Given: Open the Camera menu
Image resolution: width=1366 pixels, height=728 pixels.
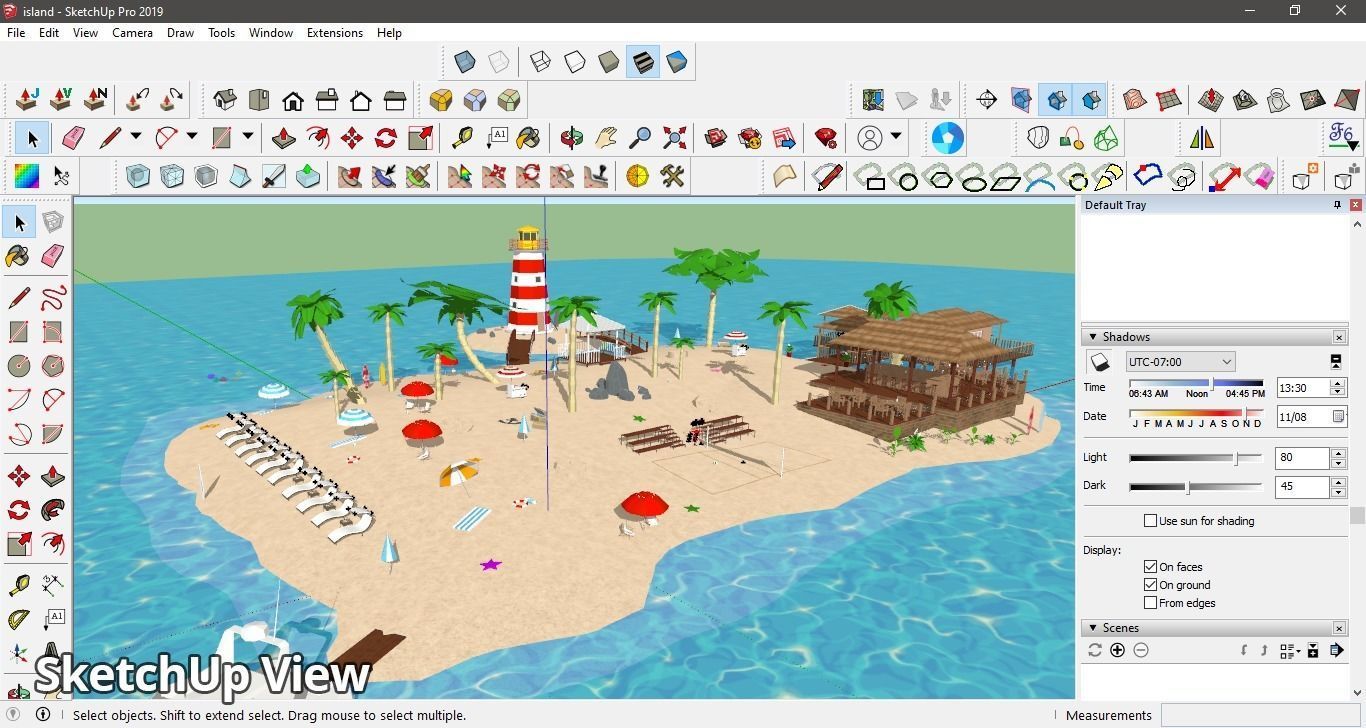Looking at the screenshot, I should [x=132, y=33].
